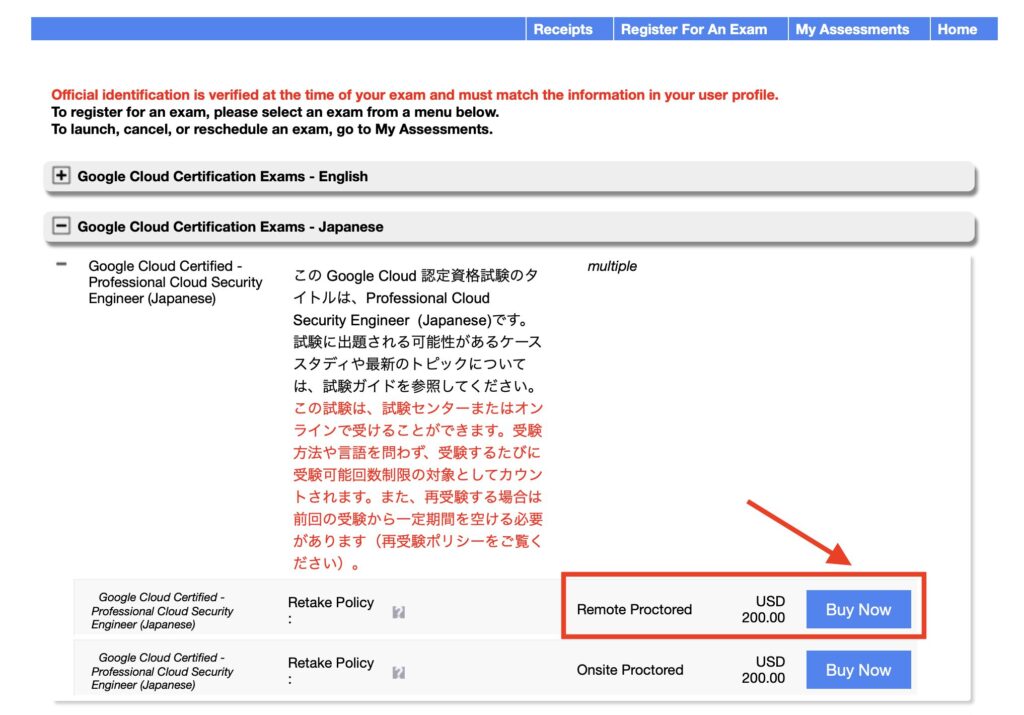Select the Remote Proctored label
Viewport: 1024px width, 715px height.
pos(634,609)
